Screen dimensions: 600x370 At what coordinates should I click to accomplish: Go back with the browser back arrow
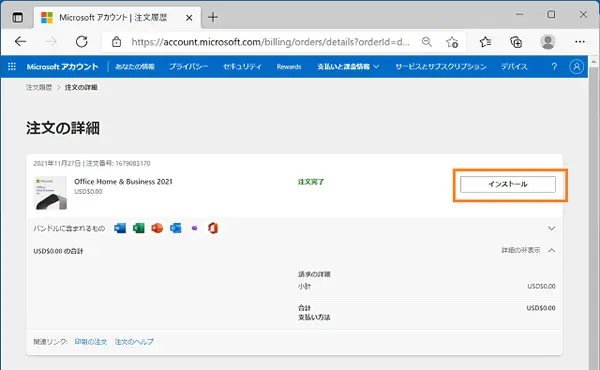[x=20, y=41]
